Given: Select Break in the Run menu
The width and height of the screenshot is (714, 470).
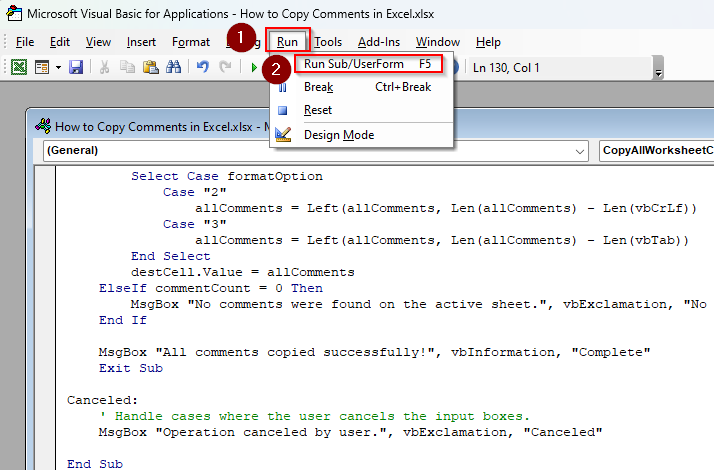Looking at the screenshot, I should point(318,87).
